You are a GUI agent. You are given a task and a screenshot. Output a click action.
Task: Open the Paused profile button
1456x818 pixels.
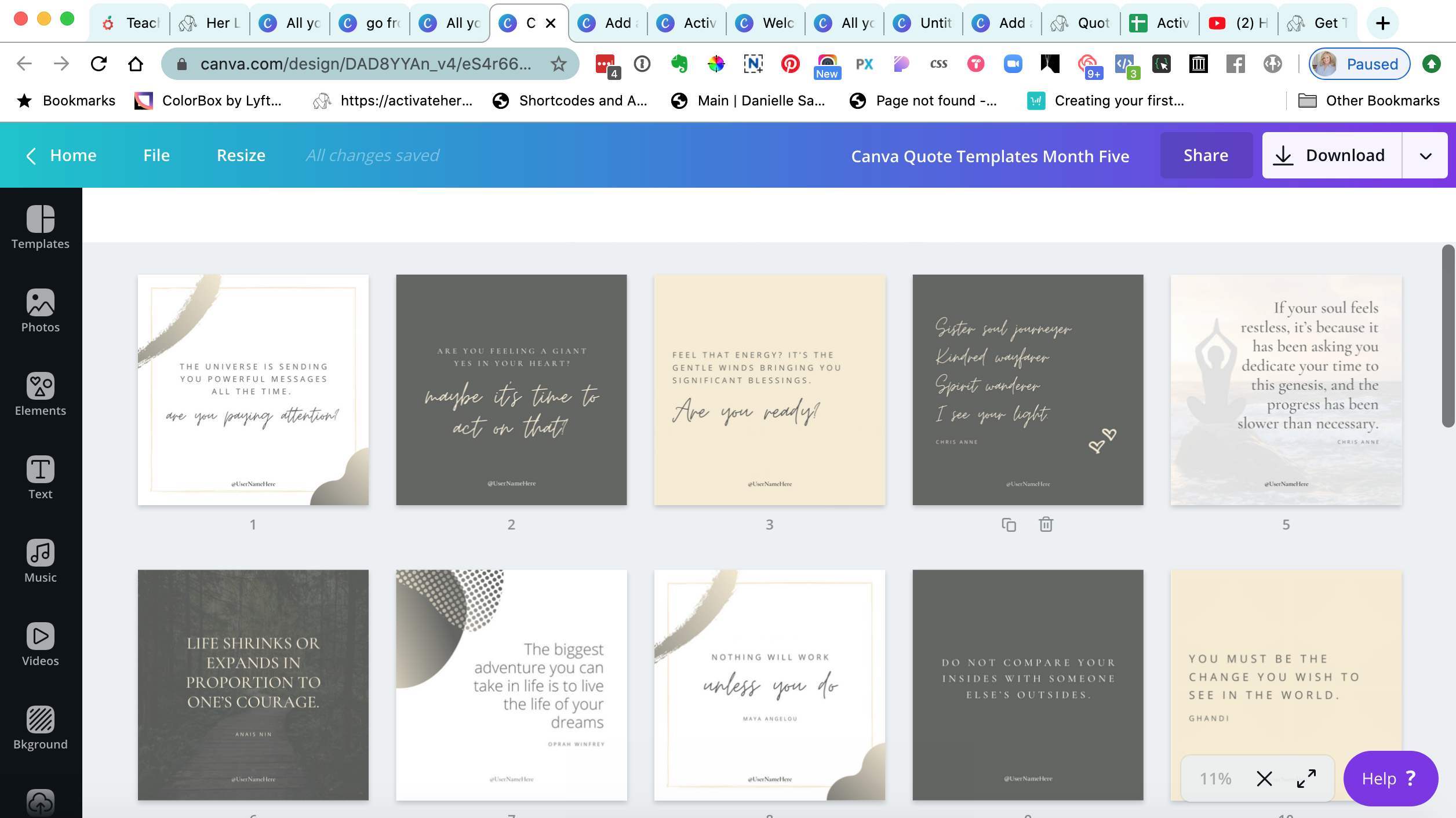1359,64
